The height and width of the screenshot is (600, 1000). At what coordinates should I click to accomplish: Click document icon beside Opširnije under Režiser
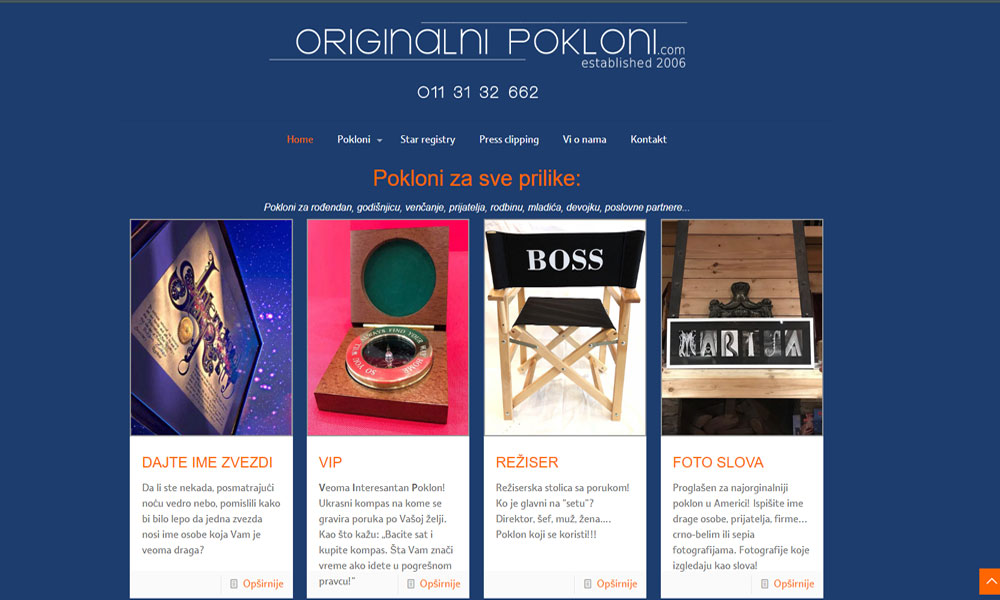(x=588, y=583)
